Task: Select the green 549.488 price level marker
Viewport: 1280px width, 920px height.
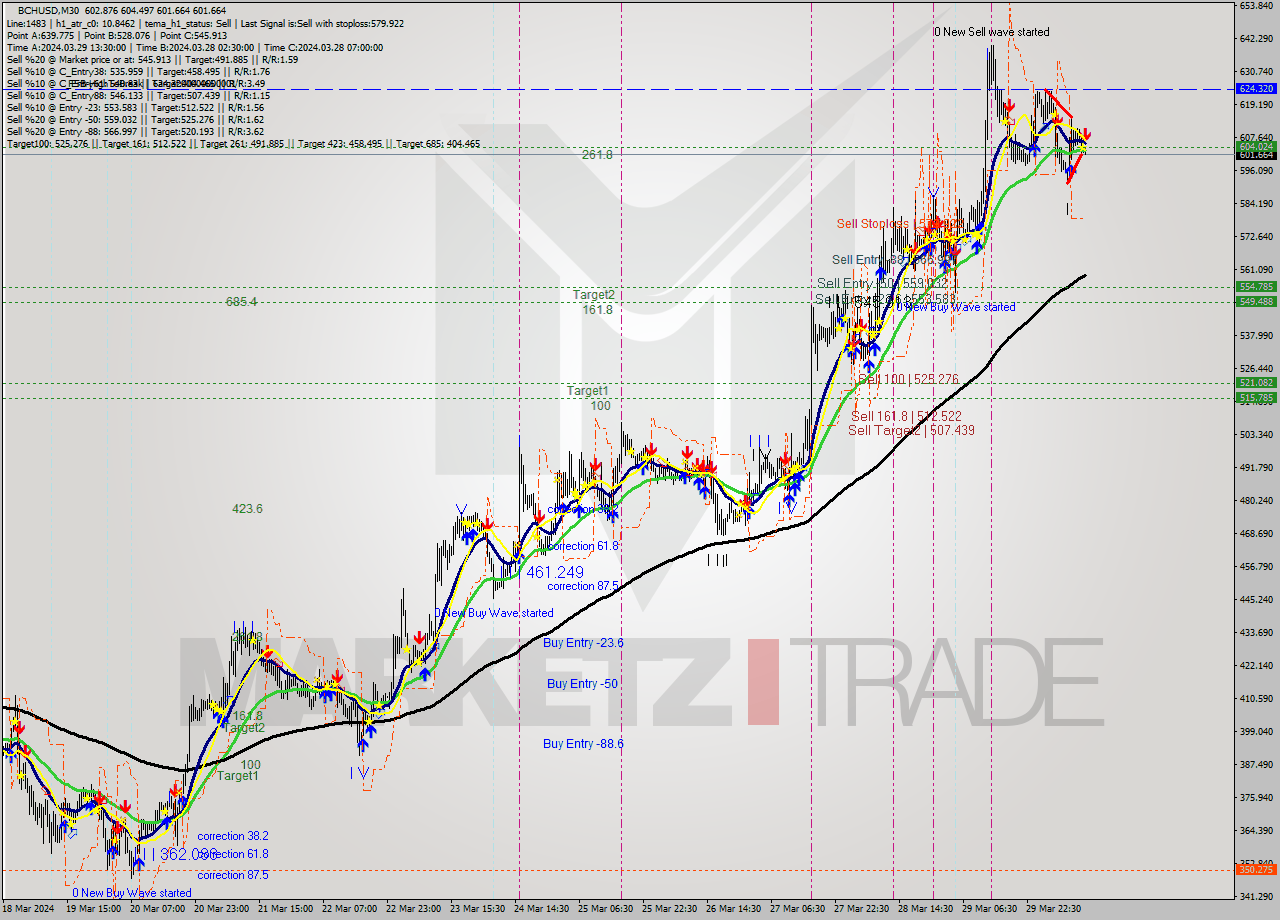Action: (1257, 301)
